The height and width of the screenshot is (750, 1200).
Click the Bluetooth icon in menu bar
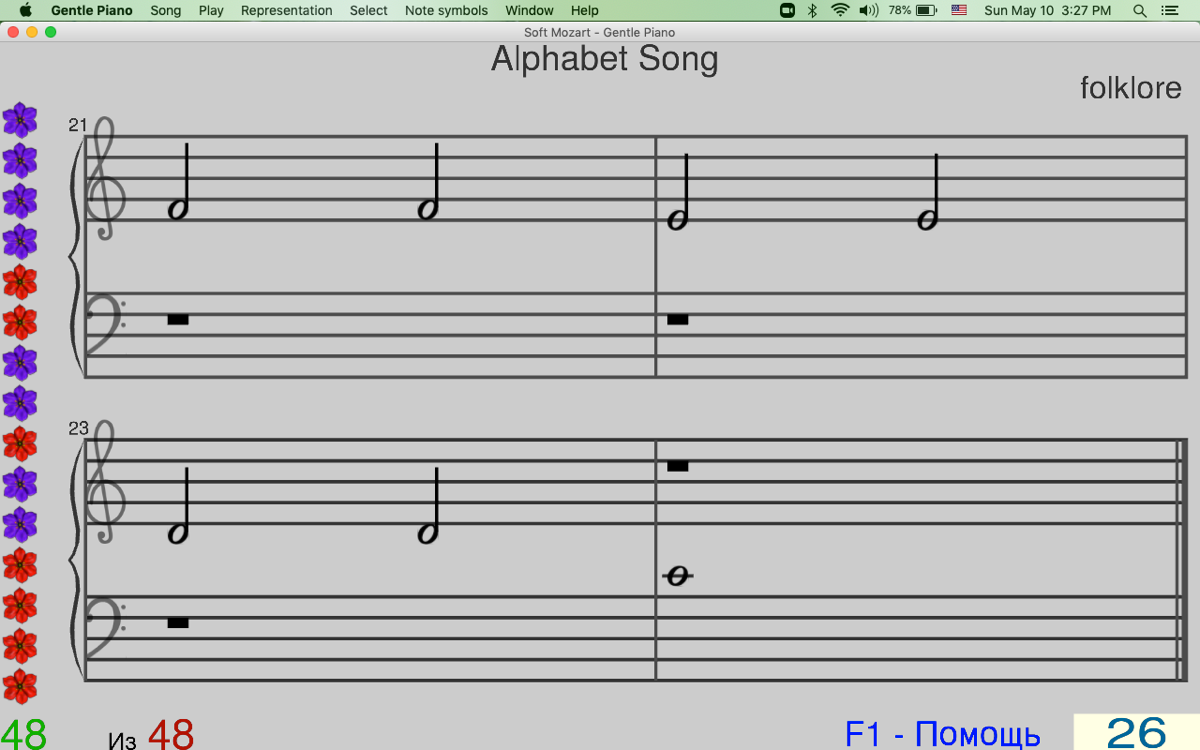(x=813, y=10)
